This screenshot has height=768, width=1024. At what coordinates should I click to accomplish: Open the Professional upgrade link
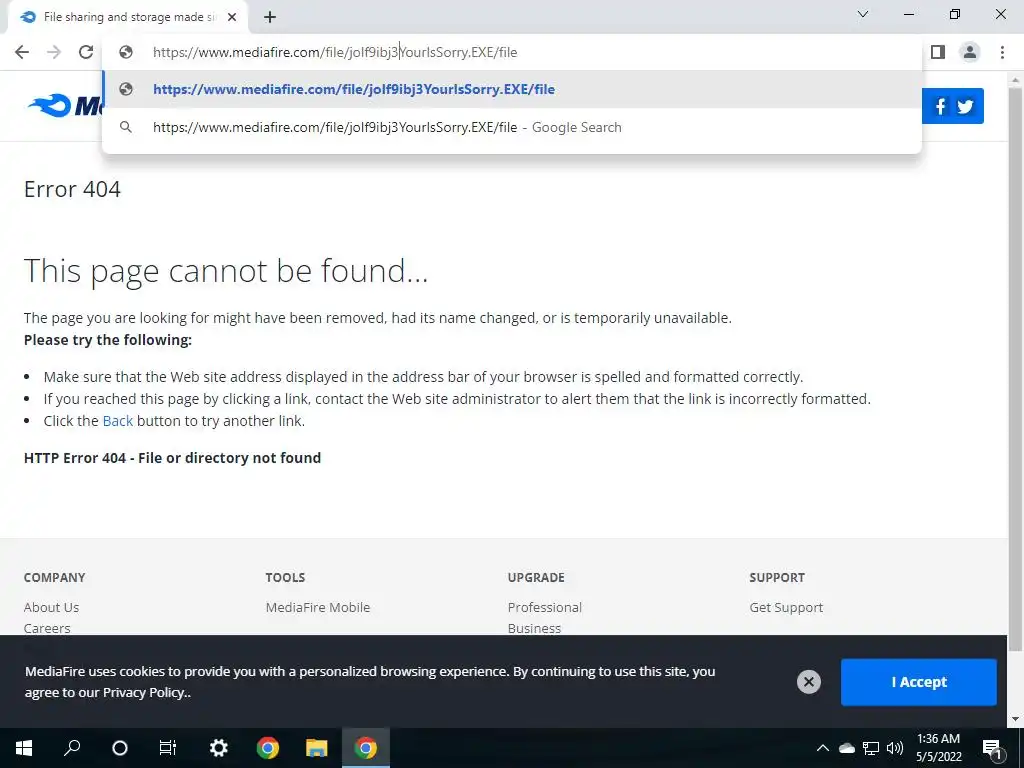tap(545, 607)
